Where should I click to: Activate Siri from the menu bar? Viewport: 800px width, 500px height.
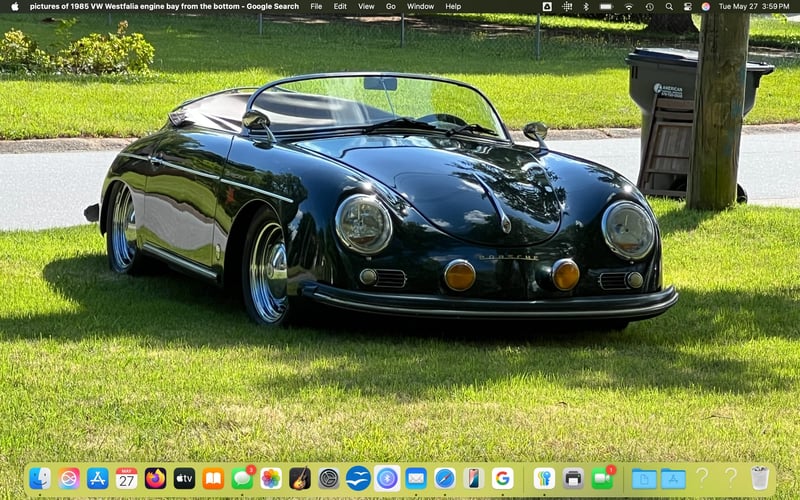tap(706, 7)
